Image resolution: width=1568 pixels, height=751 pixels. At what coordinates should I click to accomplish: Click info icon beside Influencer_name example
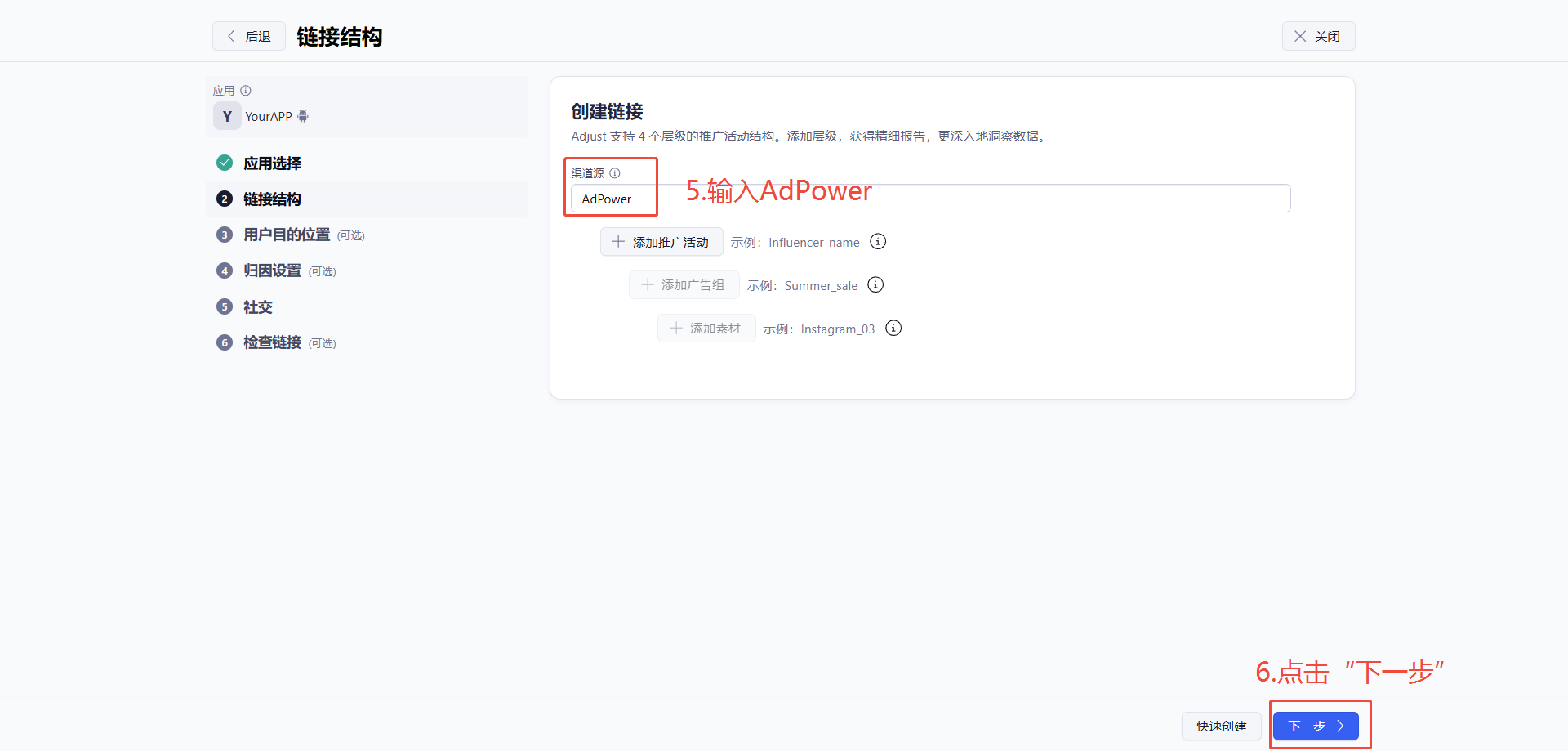(x=878, y=242)
